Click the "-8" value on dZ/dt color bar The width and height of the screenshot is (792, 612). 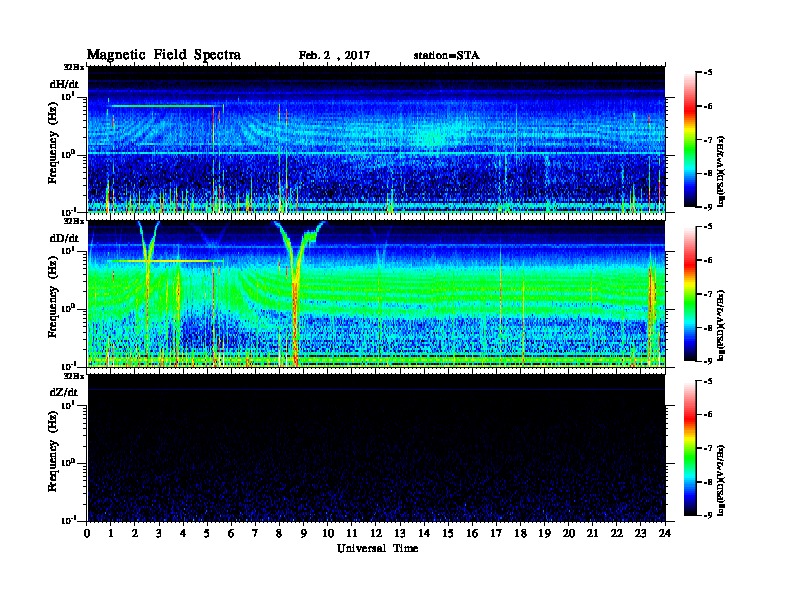coord(708,482)
